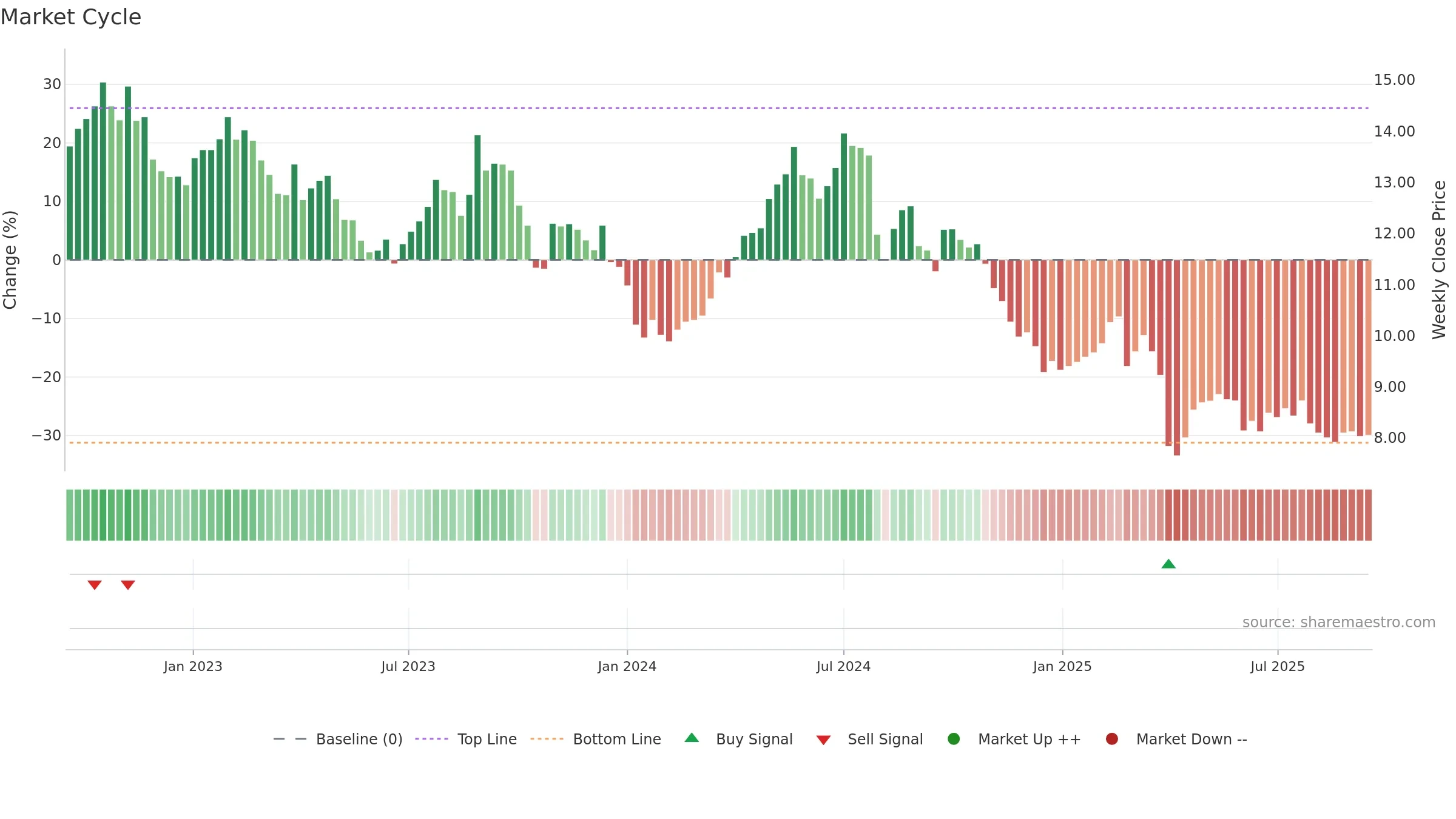Toggle the Sell Signal legend entry
This screenshot has height=819, width=1456.
click(869, 739)
